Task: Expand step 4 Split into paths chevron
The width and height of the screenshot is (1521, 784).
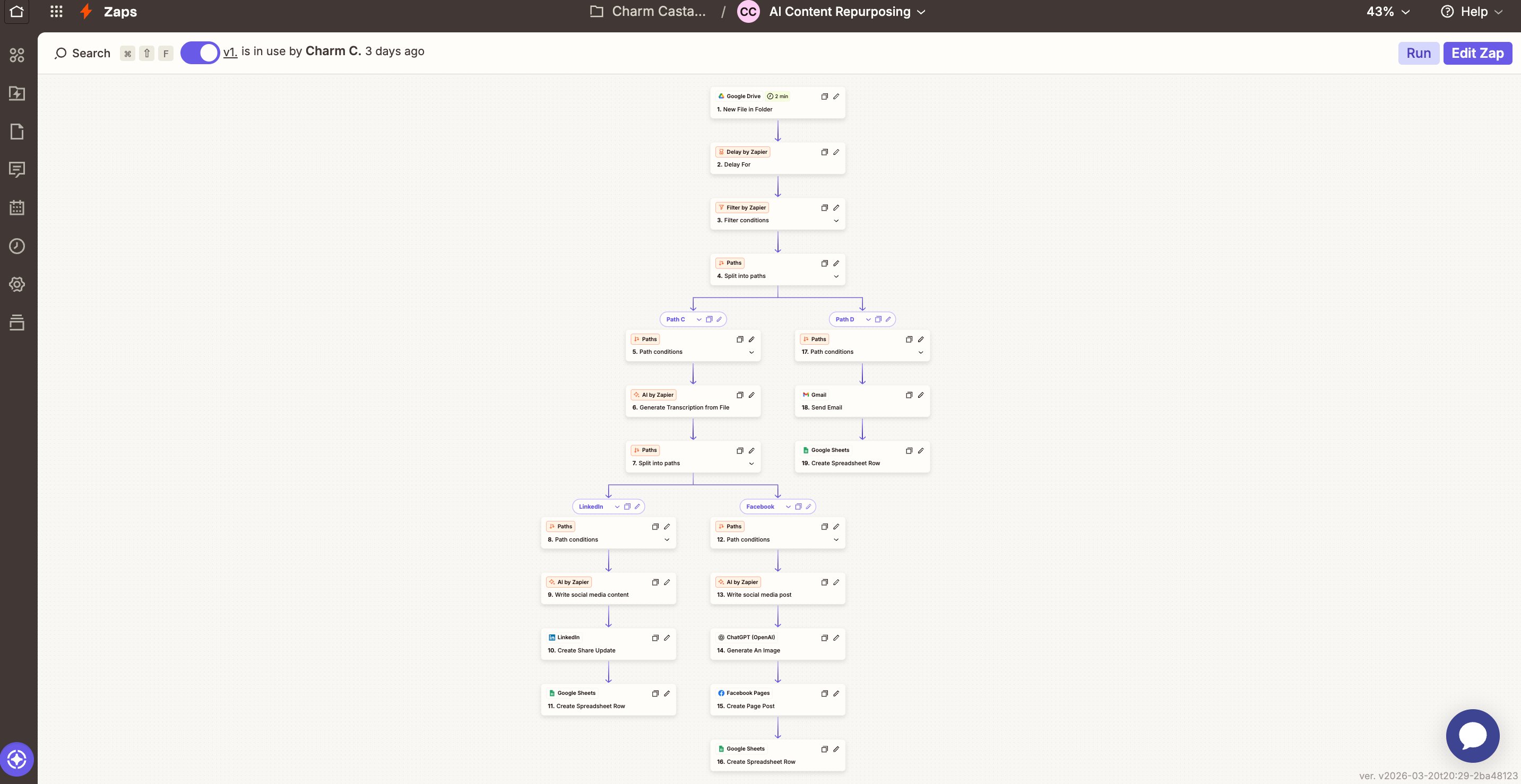Action: pyautogui.click(x=836, y=276)
